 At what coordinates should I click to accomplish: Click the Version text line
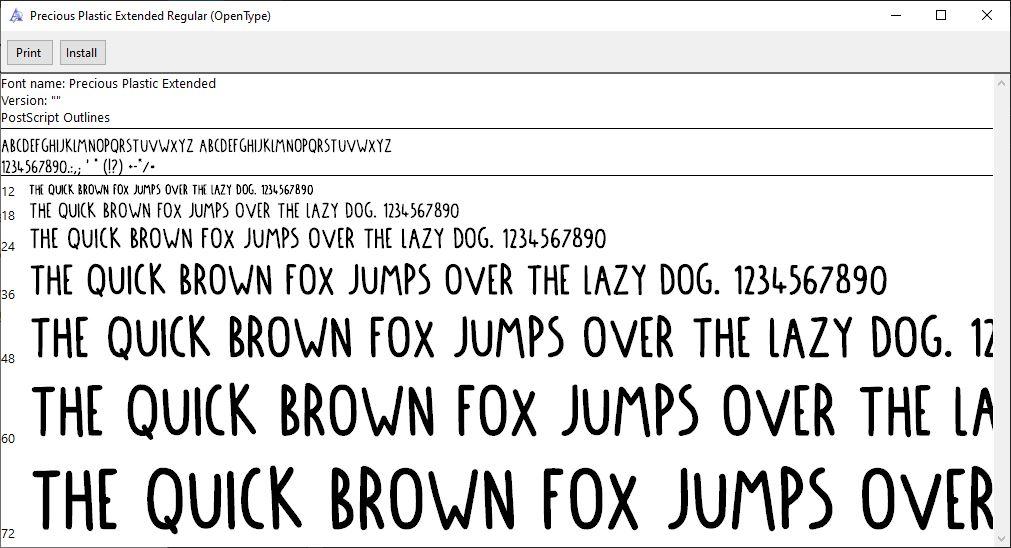[x=32, y=101]
